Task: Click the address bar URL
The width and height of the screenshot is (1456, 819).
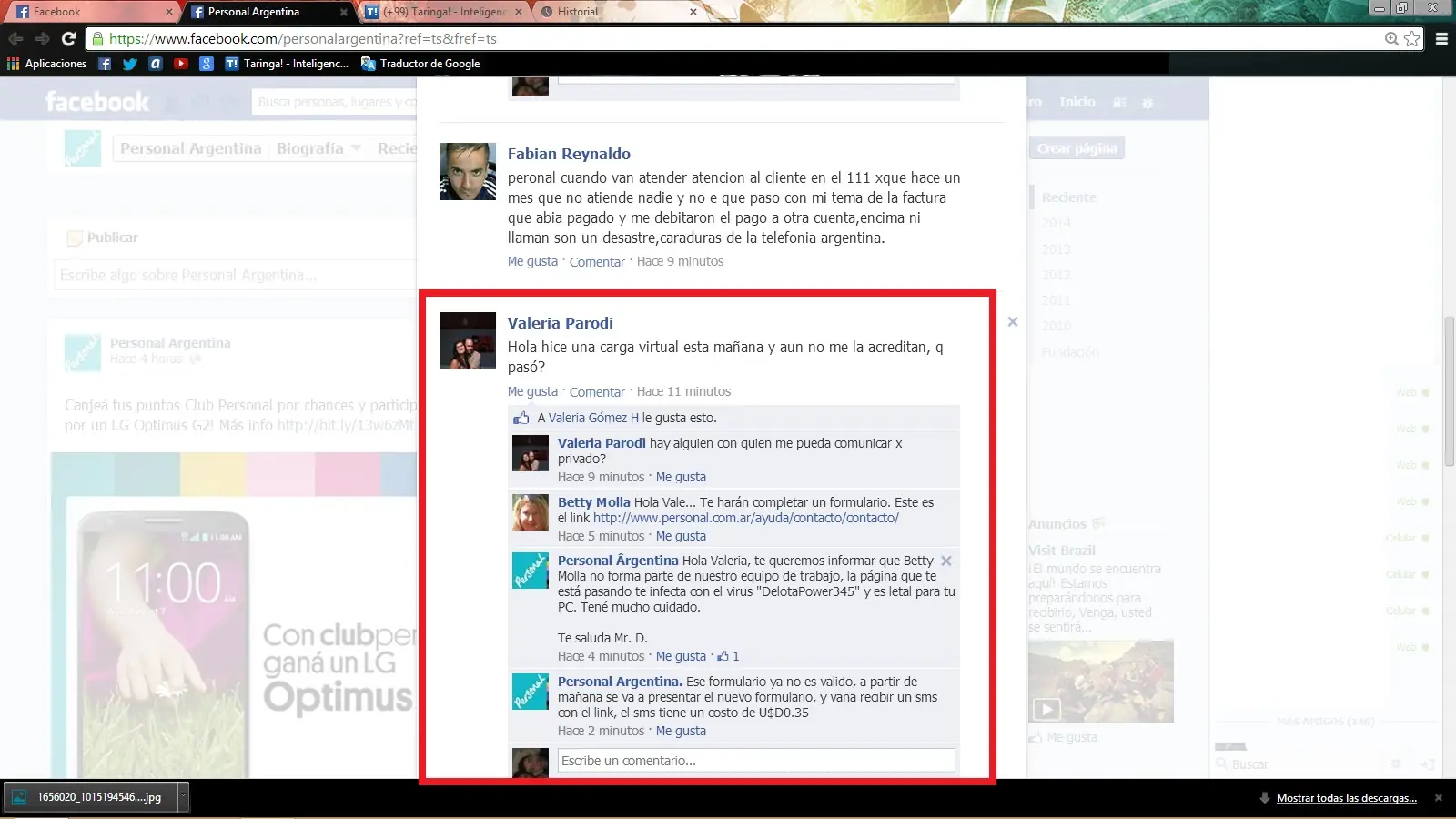Action: (x=303, y=39)
